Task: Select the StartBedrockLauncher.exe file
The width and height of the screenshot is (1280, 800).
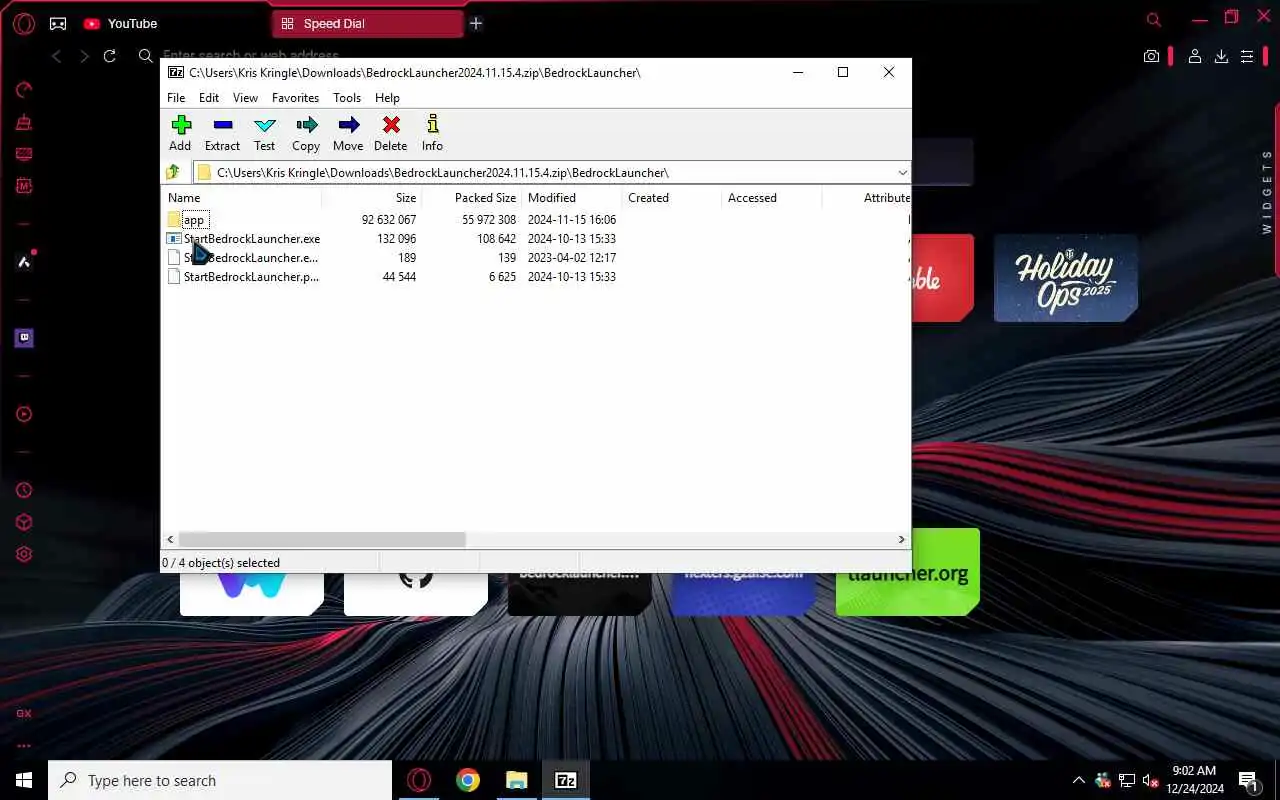Action: [243, 239]
